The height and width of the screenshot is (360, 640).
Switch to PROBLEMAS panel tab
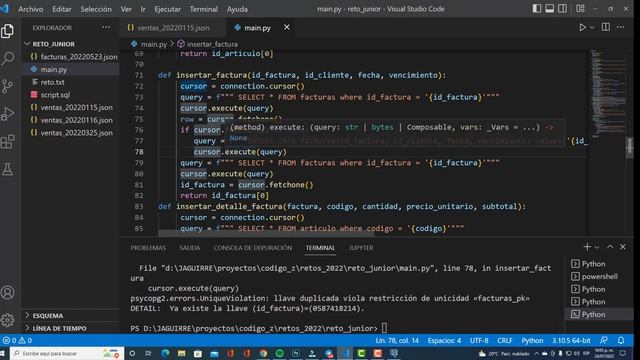pyautogui.click(x=148, y=248)
